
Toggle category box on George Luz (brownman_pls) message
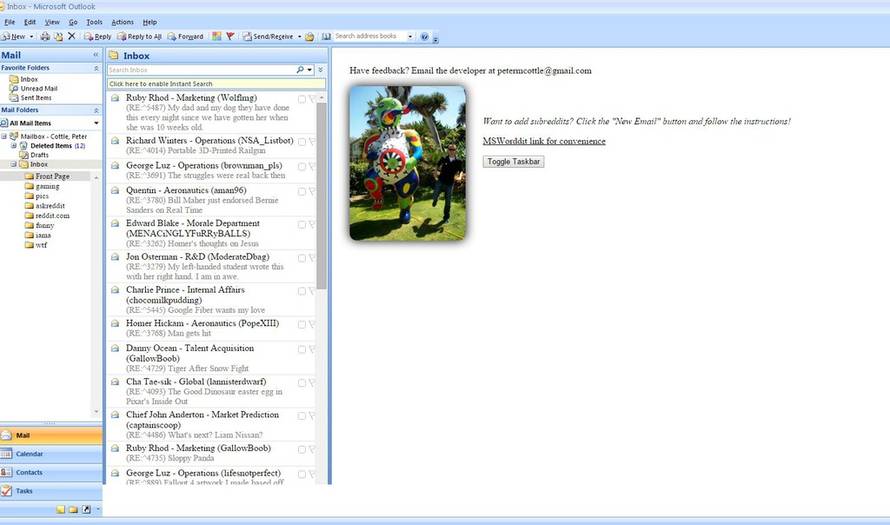coord(302,166)
